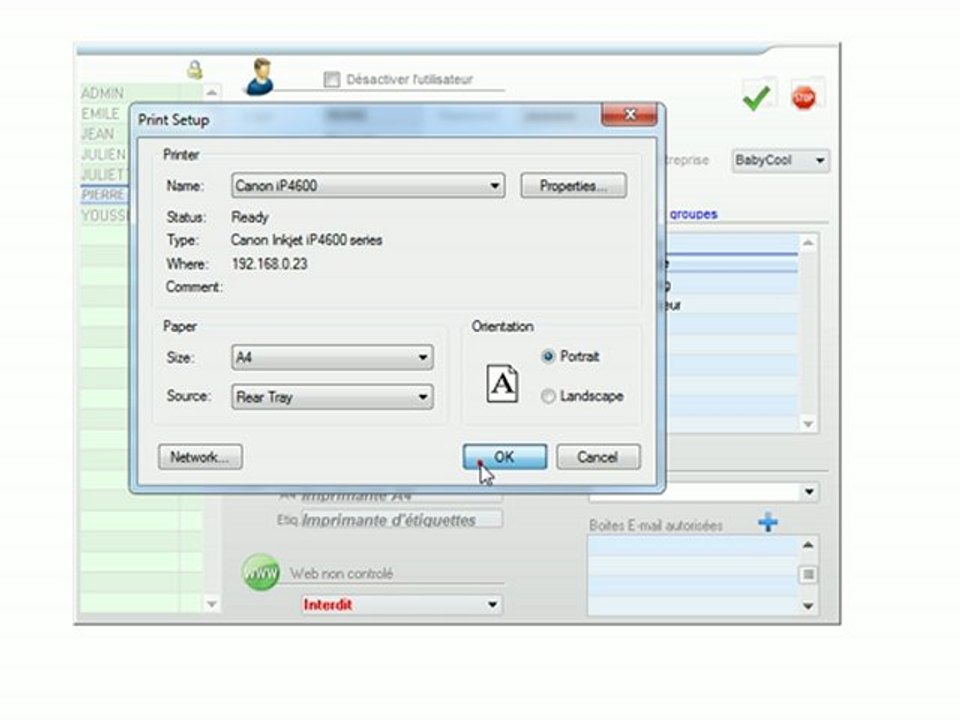This screenshot has width=960, height=720.
Task: Select Portrait orientation
Action: [x=548, y=356]
